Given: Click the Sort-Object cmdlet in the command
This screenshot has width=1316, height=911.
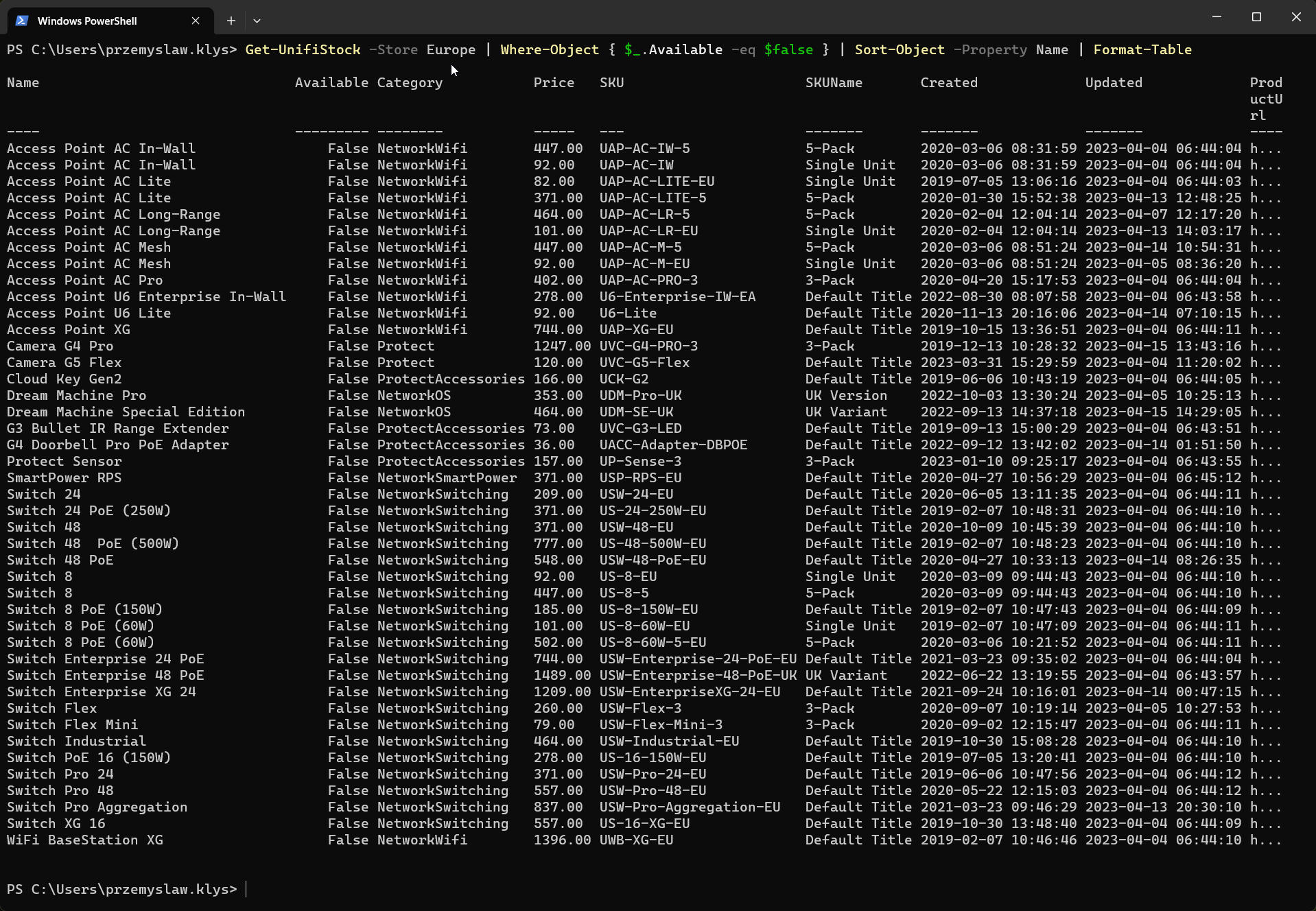Looking at the screenshot, I should [900, 49].
